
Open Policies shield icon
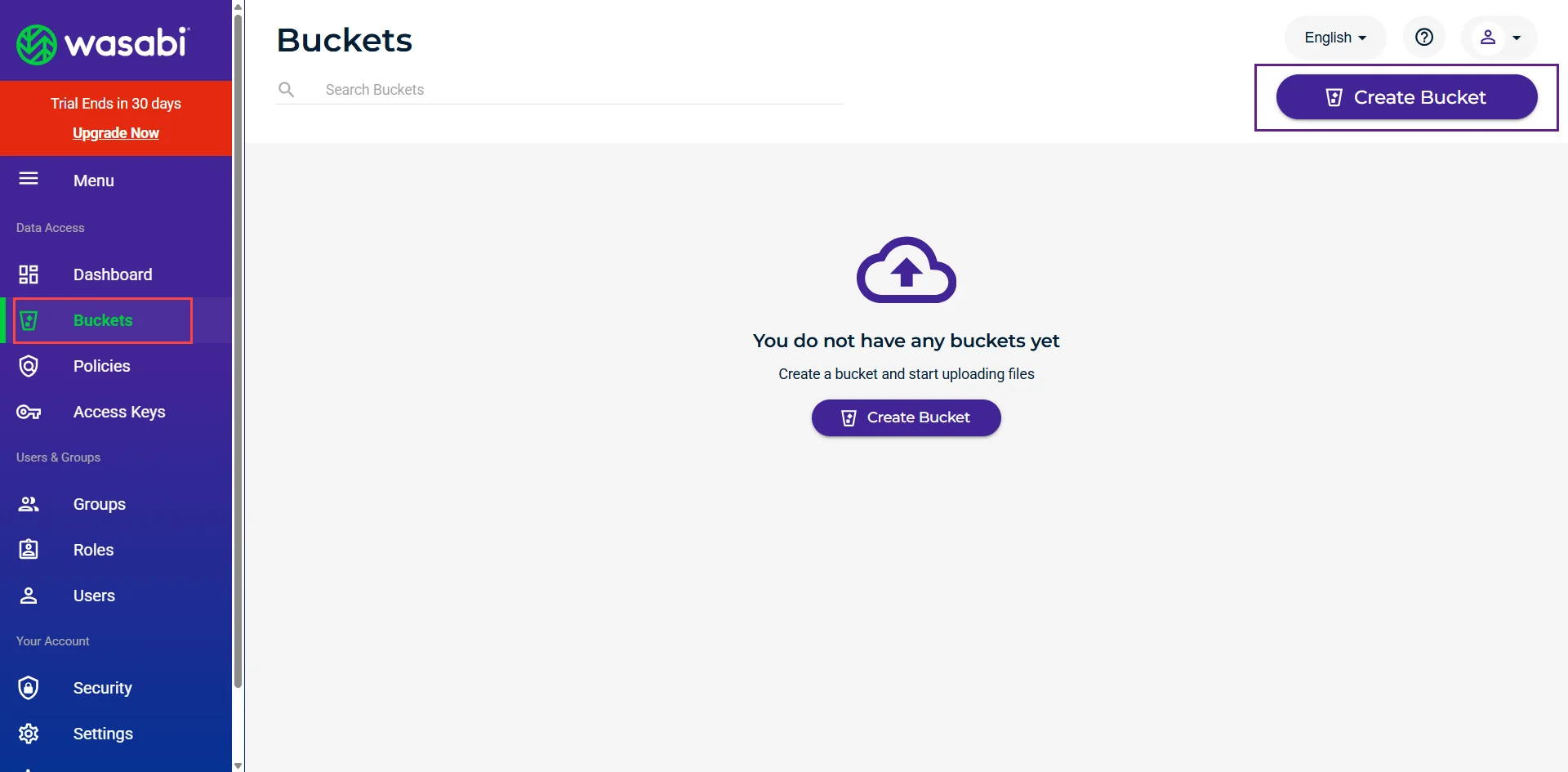pos(29,366)
